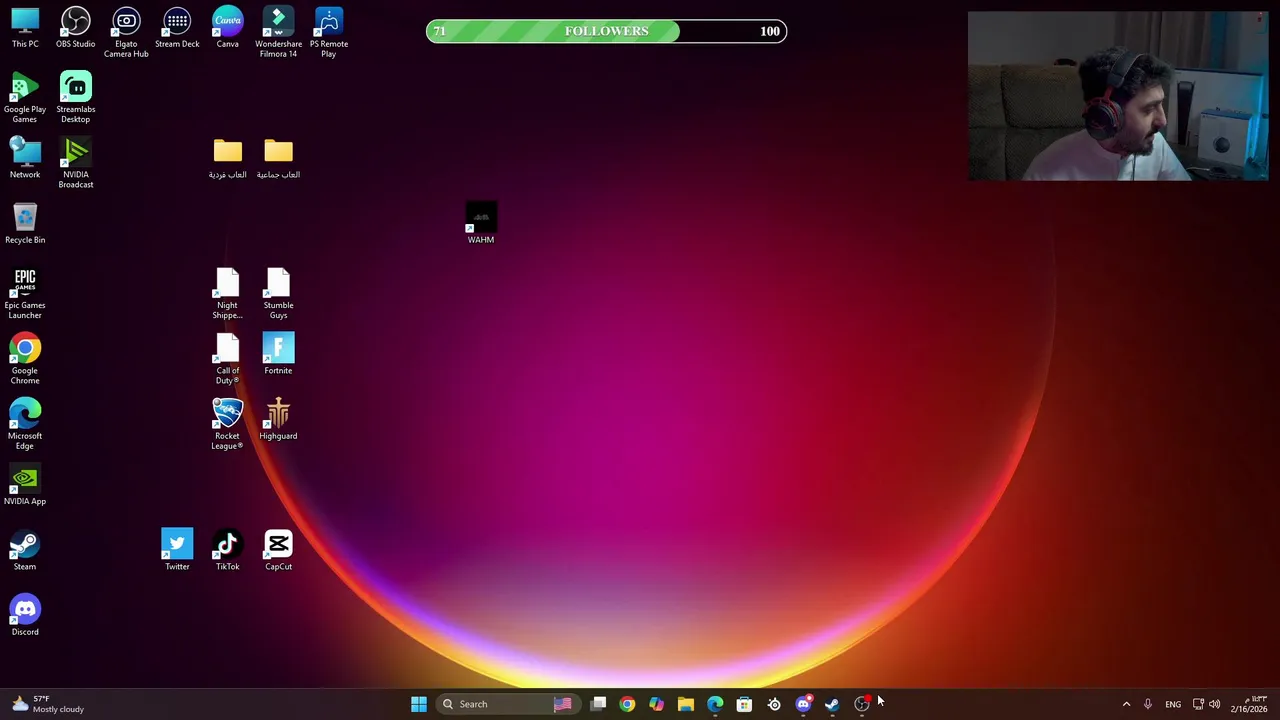
Task: Open CapCut desktop shortcut
Action: [278, 550]
